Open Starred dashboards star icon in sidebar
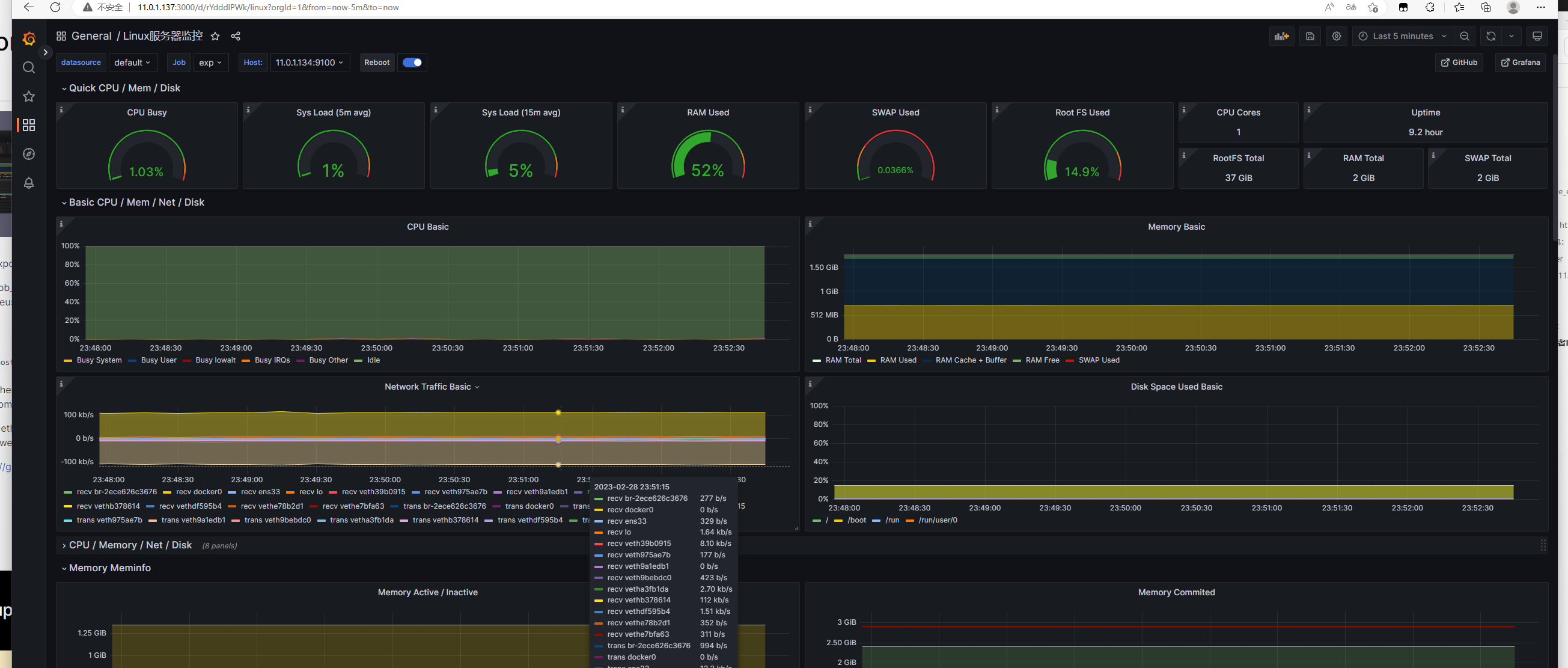 pos(29,96)
